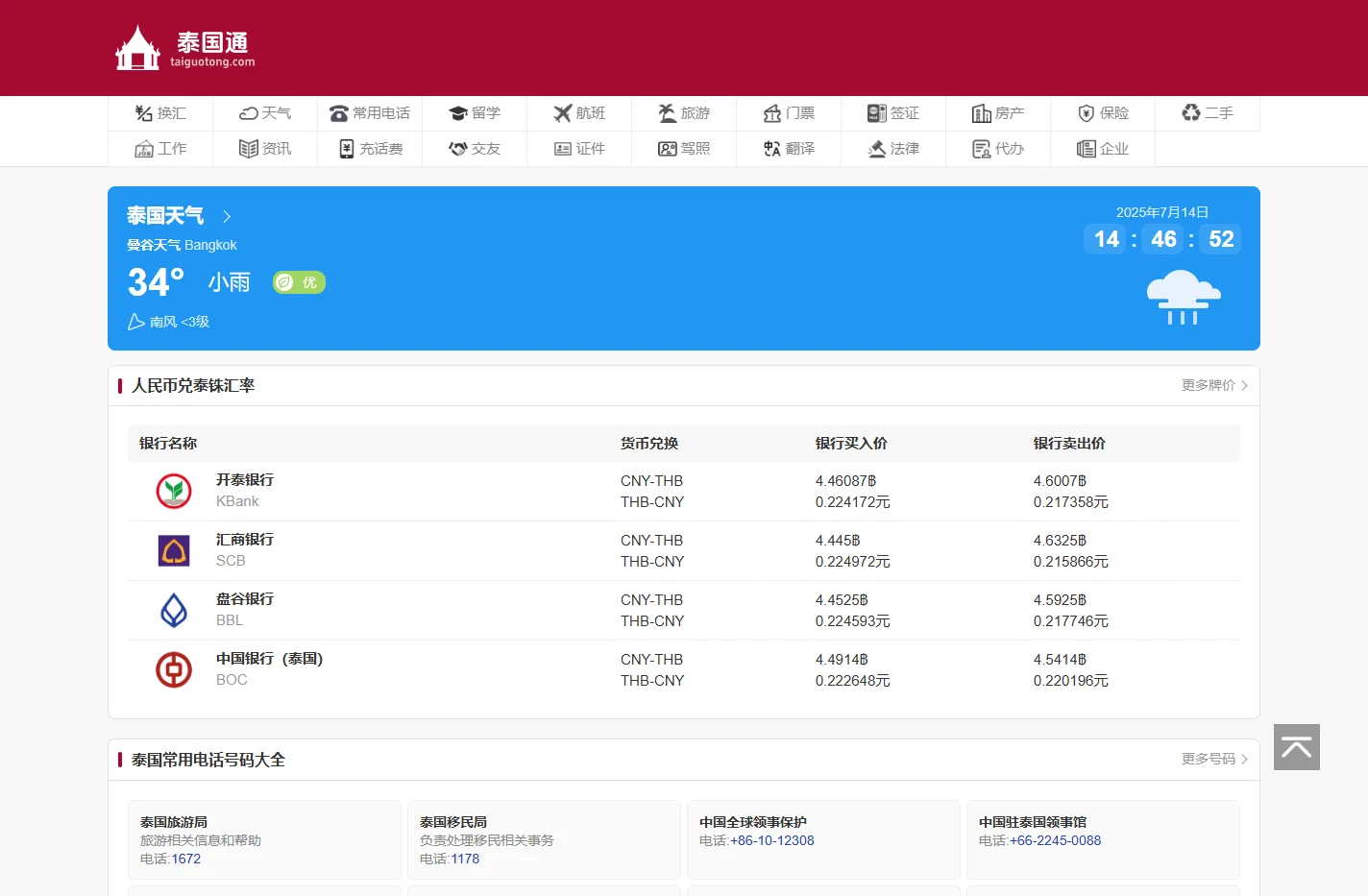Viewport: 1368px width, 896px height.
Task: Open the 泰国旅游局 phone card
Action: click(264, 839)
